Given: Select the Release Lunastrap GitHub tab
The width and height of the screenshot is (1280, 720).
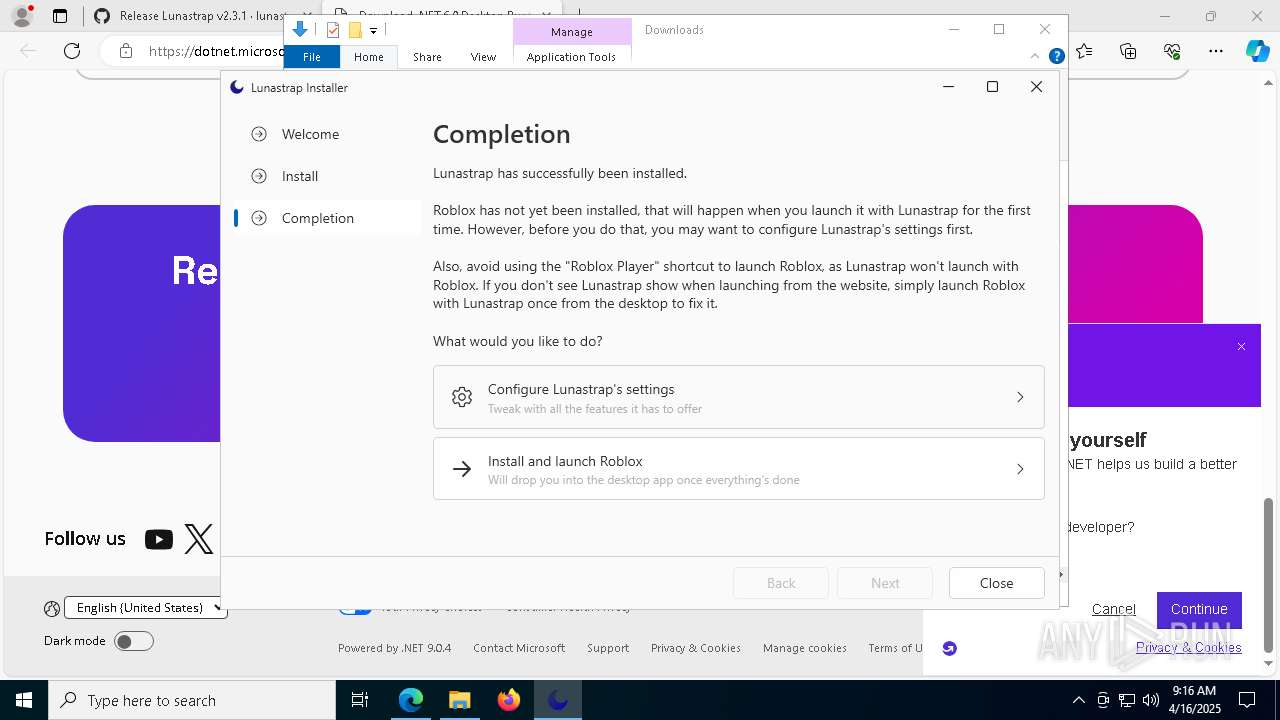Looking at the screenshot, I should (x=190, y=16).
